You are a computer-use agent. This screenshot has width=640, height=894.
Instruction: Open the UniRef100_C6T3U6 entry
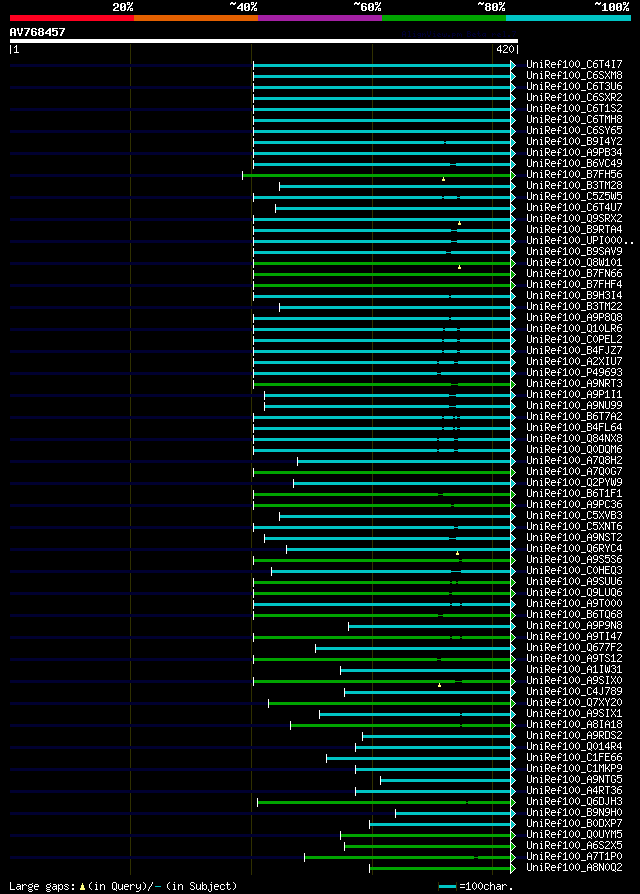pos(574,87)
